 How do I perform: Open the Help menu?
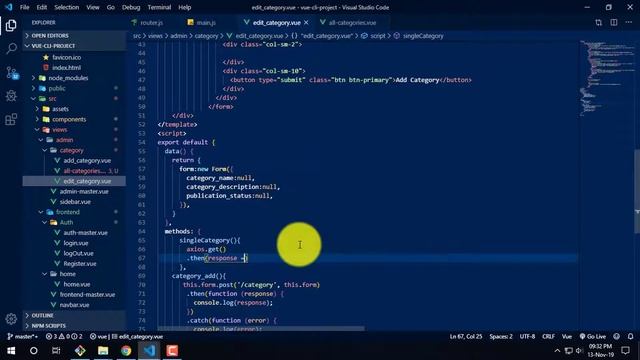184,7
